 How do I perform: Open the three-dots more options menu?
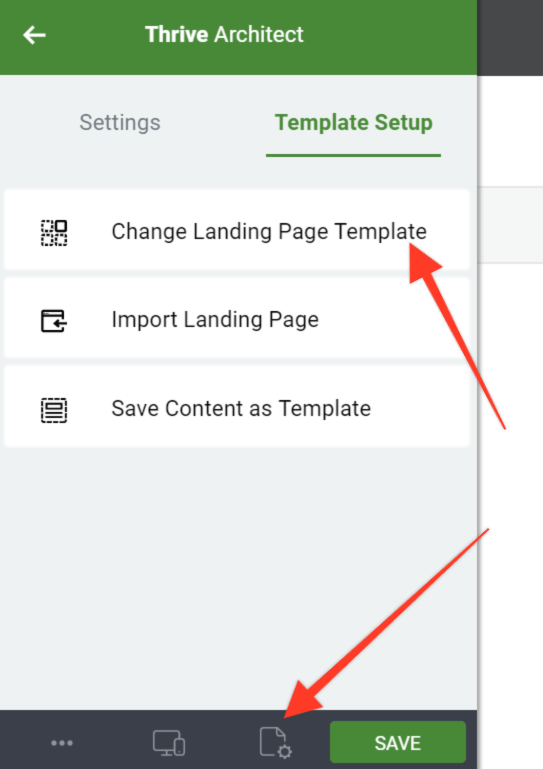(62, 743)
